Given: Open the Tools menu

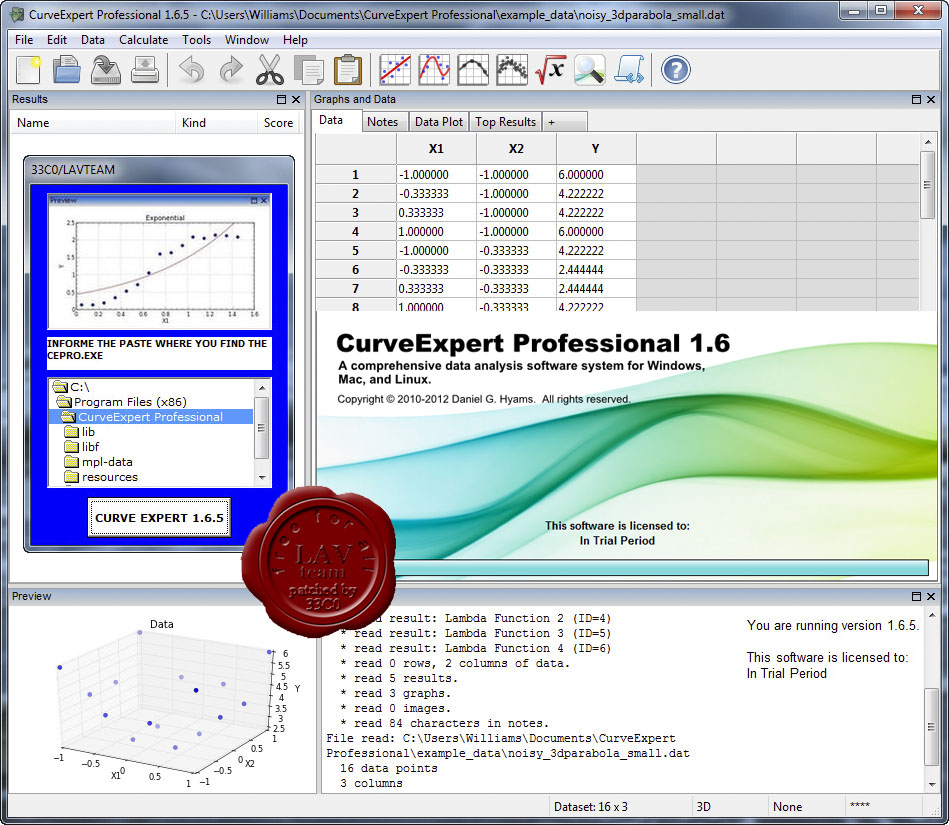Looking at the screenshot, I should (196, 40).
